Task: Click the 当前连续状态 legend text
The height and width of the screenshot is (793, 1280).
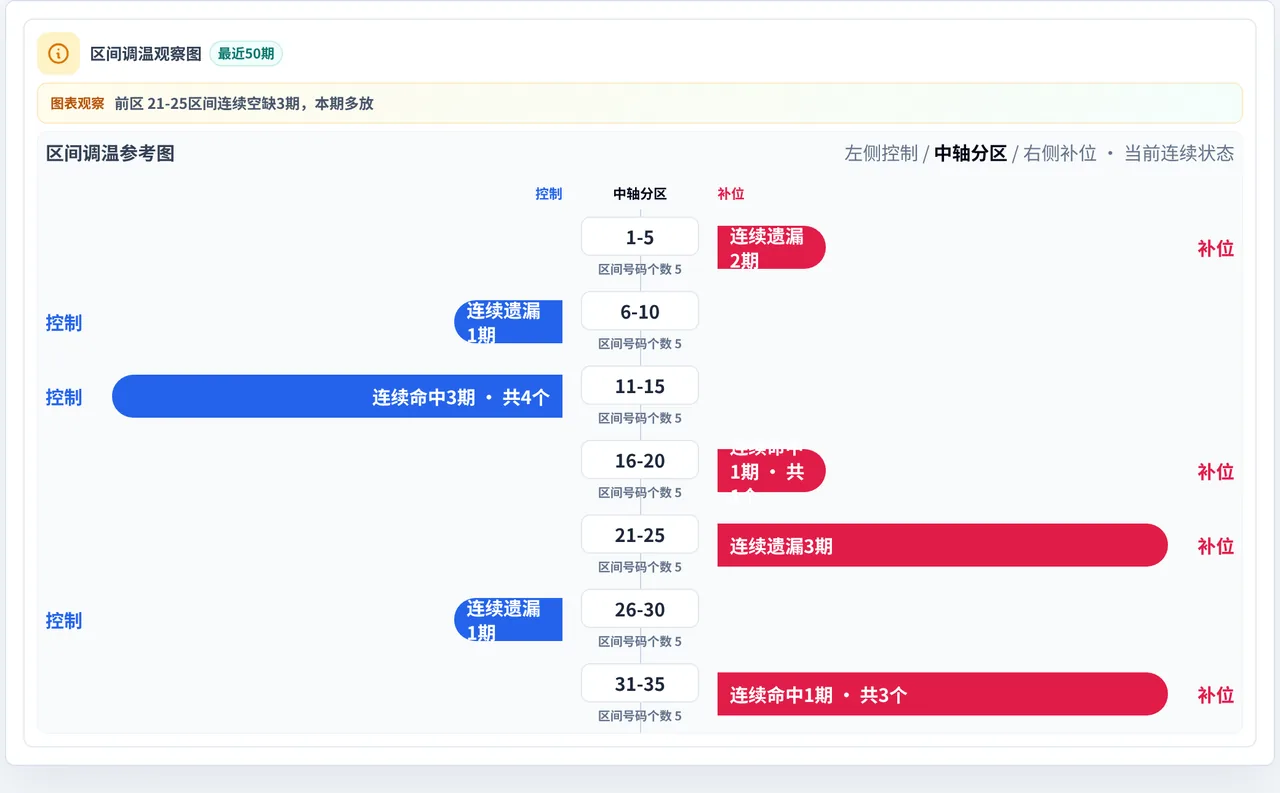Action: coord(1179,153)
